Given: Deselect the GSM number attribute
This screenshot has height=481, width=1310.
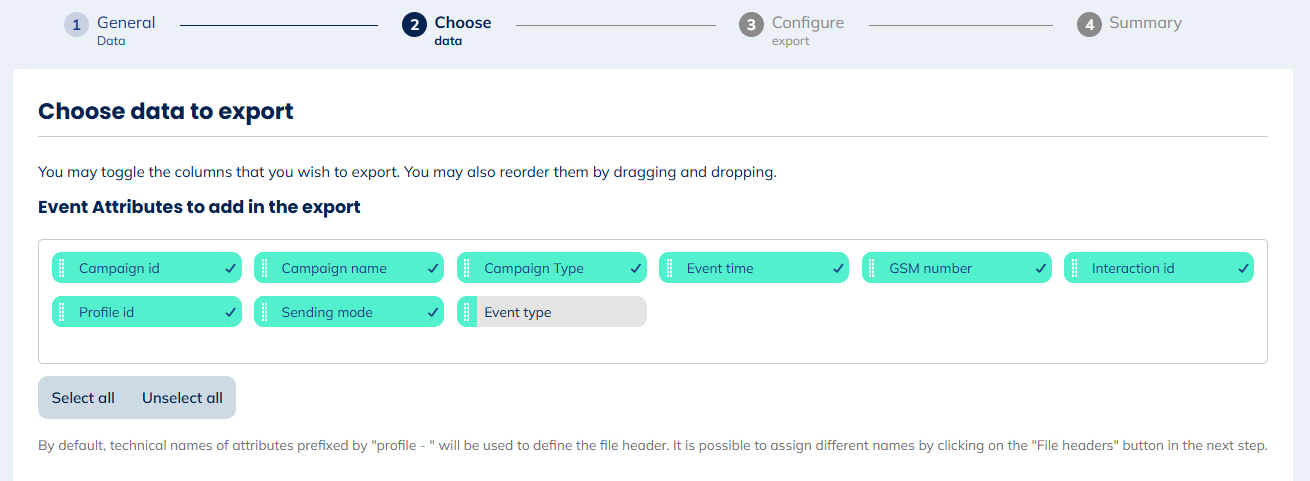Looking at the screenshot, I should pyautogui.click(x=1039, y=268).
